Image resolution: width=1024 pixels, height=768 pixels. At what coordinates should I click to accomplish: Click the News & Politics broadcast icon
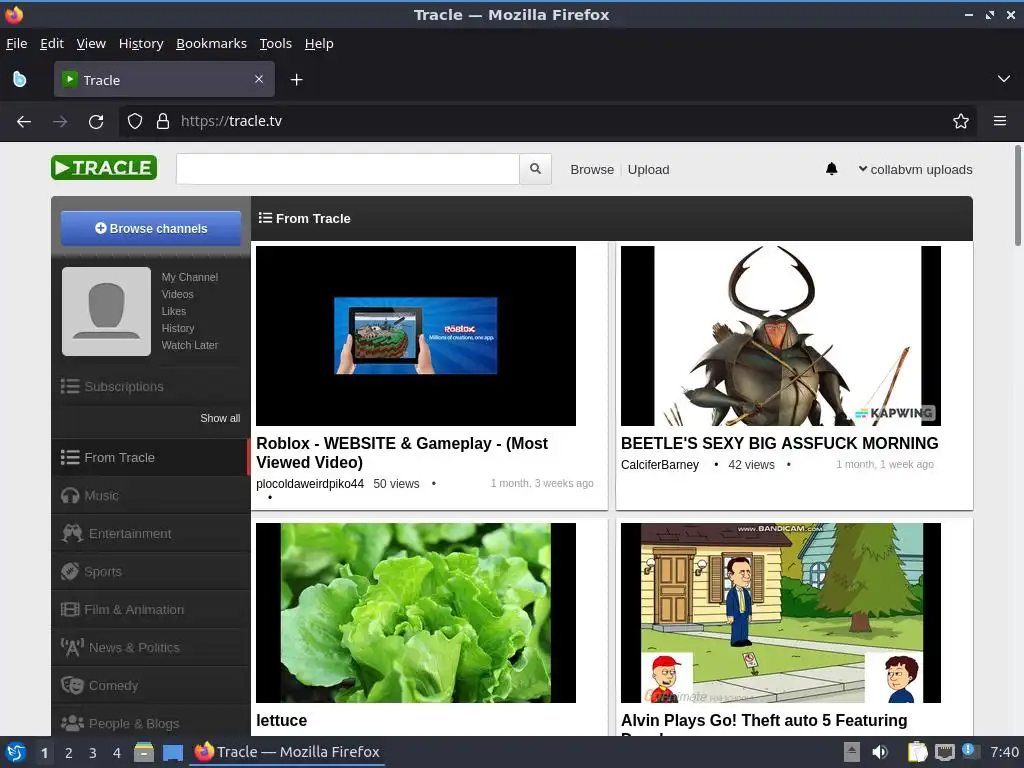tap(72, 647)
